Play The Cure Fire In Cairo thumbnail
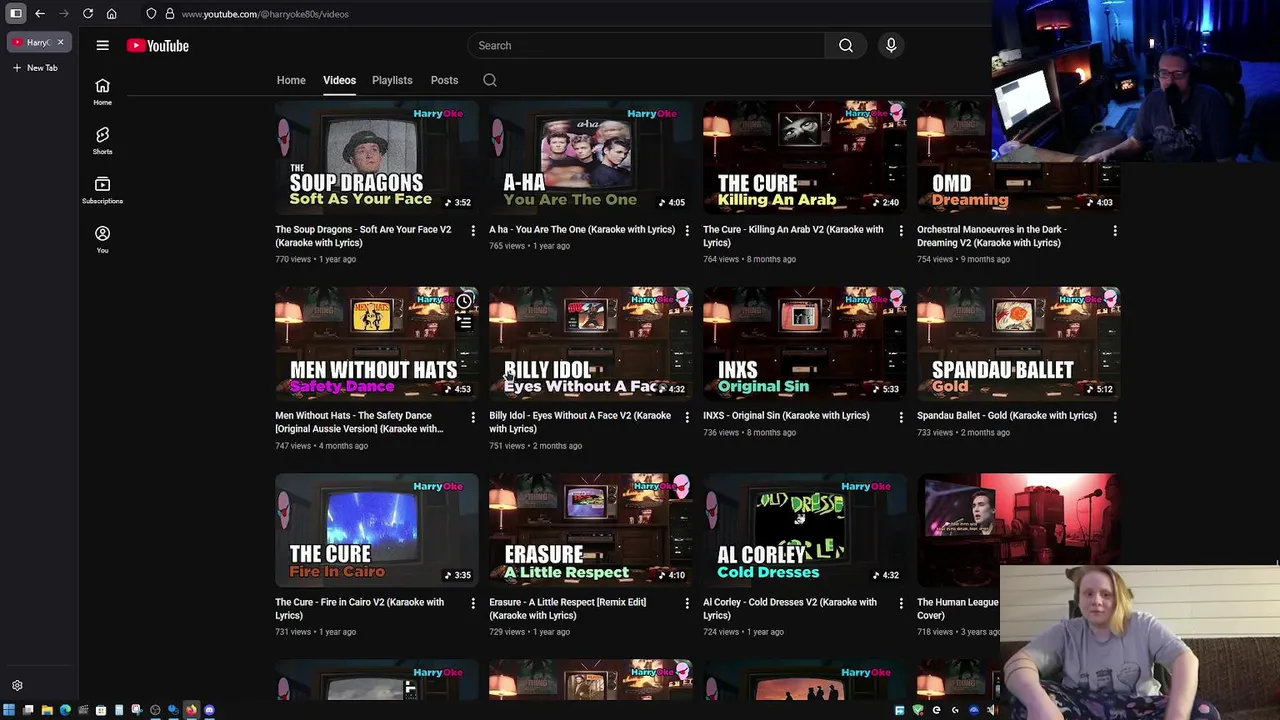Screen dimensions: 1280x720 [x=376, y=530]
